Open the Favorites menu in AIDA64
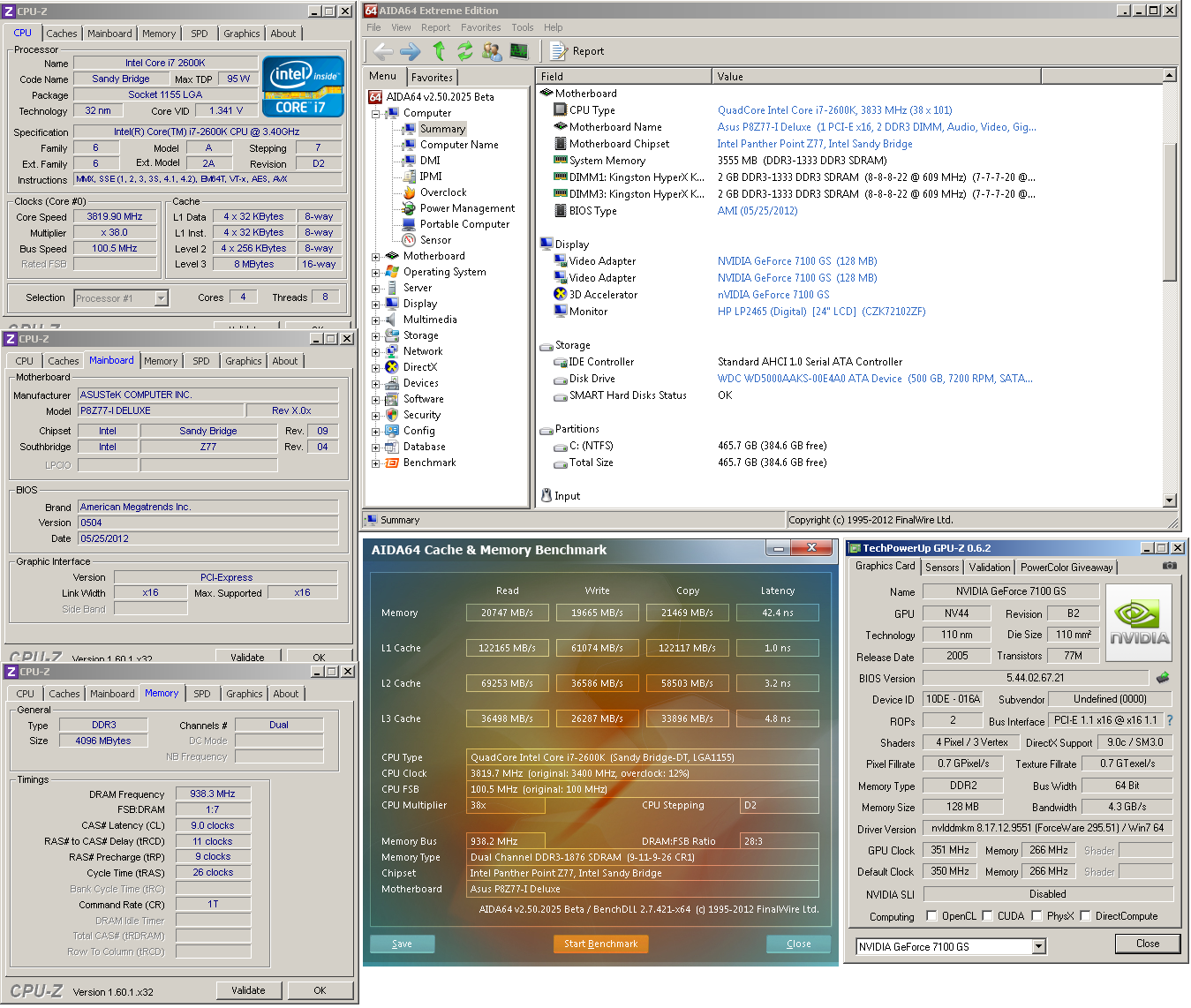The width and height of the screenshot is (1191, 1008). point(480,27)
